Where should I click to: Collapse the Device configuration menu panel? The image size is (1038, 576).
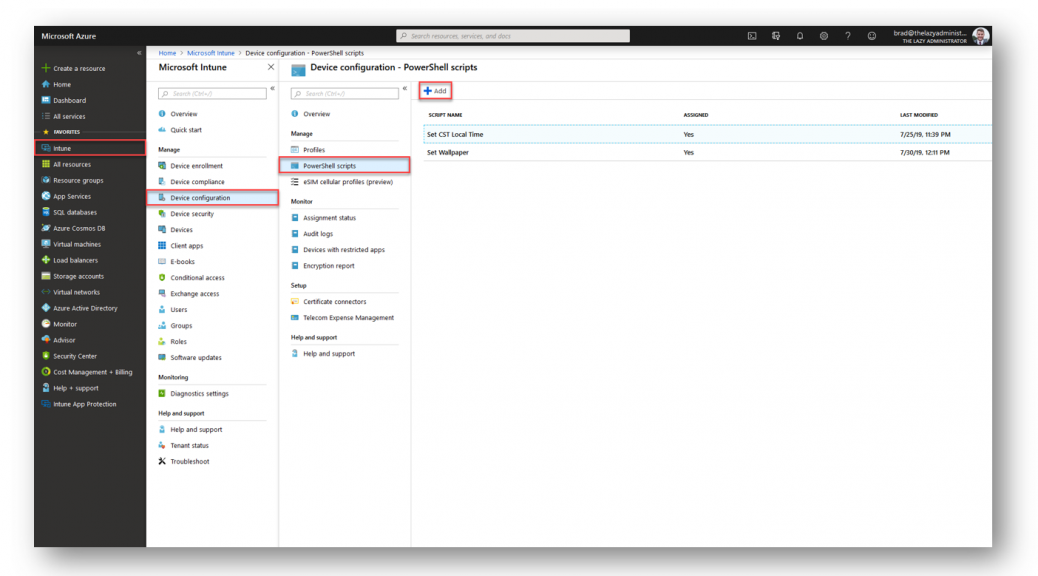point(404,88)
